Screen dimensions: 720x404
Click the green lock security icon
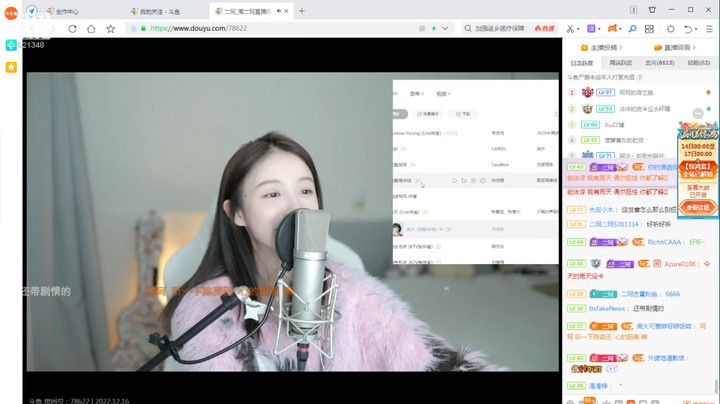pyautogui.click(x=143, y=28)
